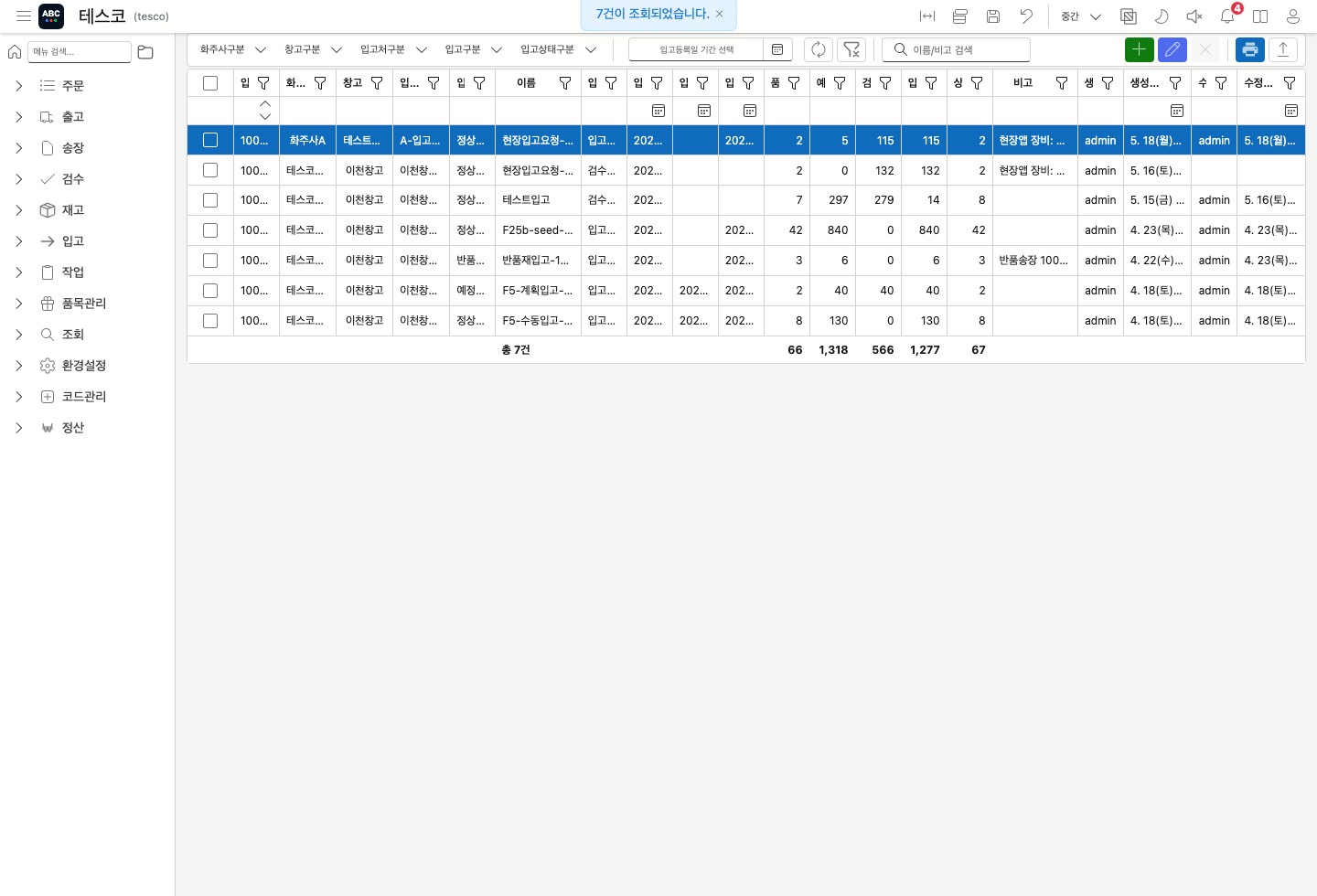The image size is (1317, 896).
Task: Open notifications bell with badge 4
Action: pyautogui.click(x=1227, y=16)
